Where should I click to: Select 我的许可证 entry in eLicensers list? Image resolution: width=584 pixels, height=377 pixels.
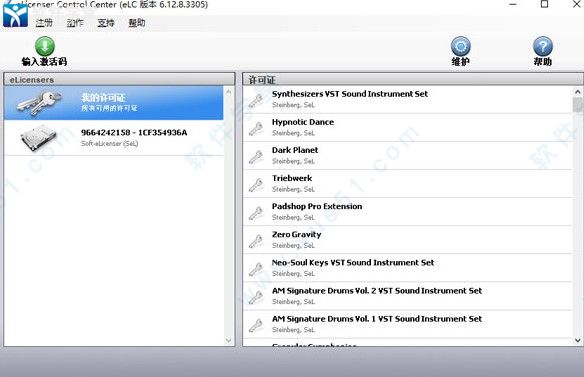(x=114, y=103)
